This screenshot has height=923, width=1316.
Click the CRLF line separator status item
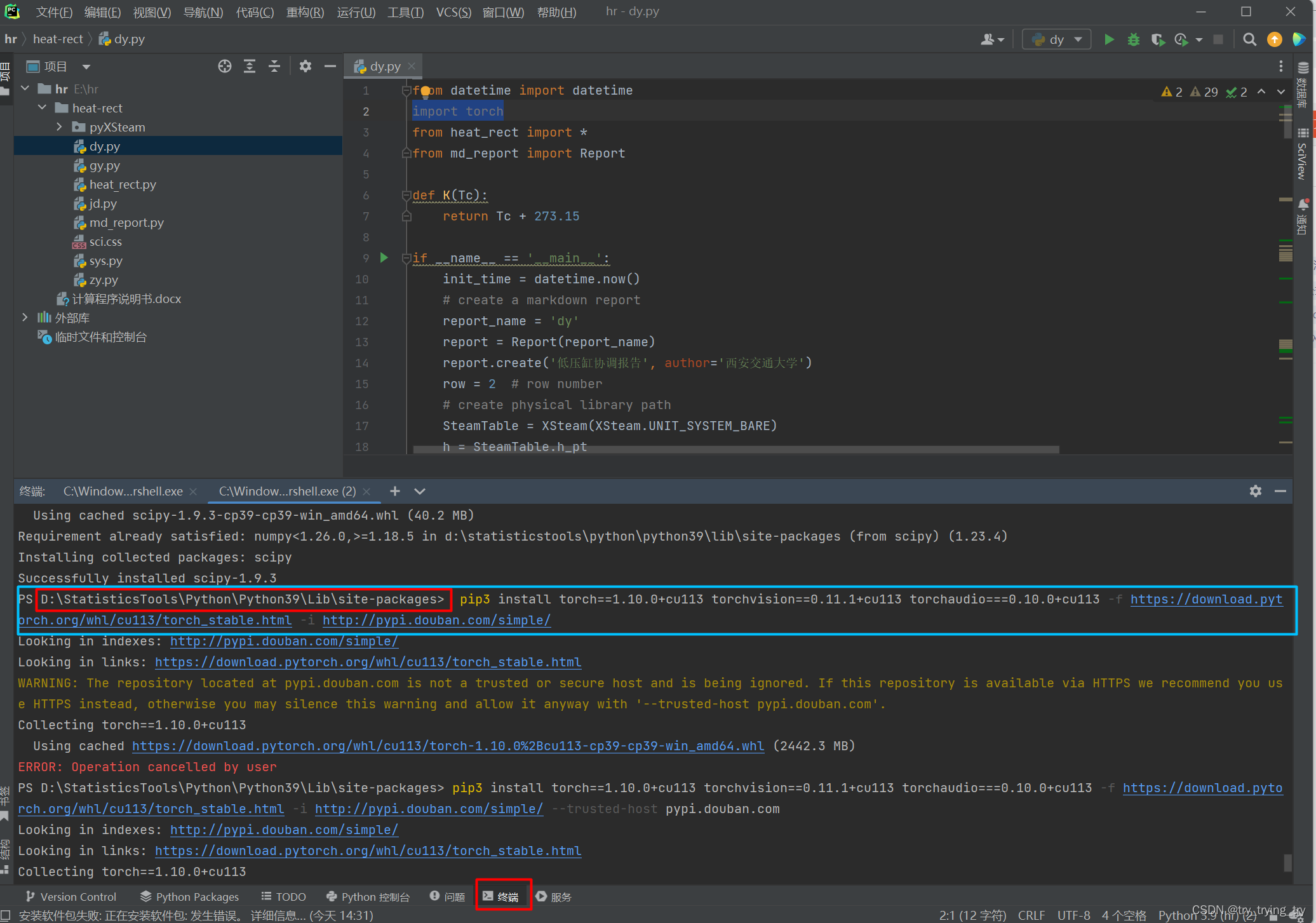[1031, 915]
